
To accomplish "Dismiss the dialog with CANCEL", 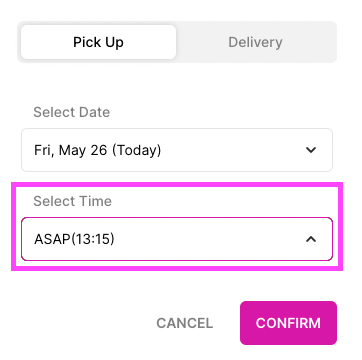I will click(185, 323).
